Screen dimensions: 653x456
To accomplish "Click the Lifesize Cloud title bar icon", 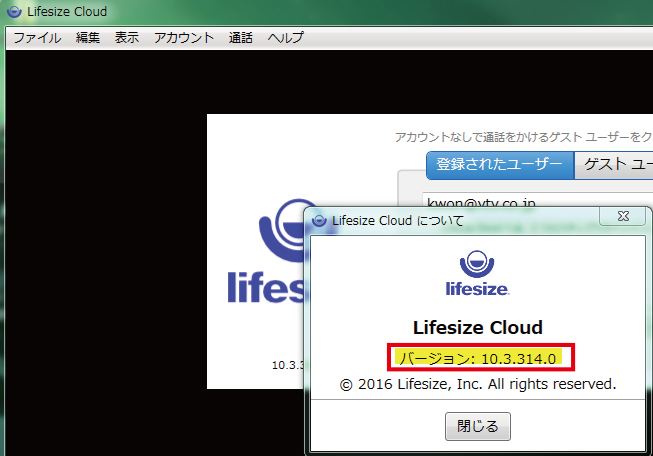I will click(15, 12).
